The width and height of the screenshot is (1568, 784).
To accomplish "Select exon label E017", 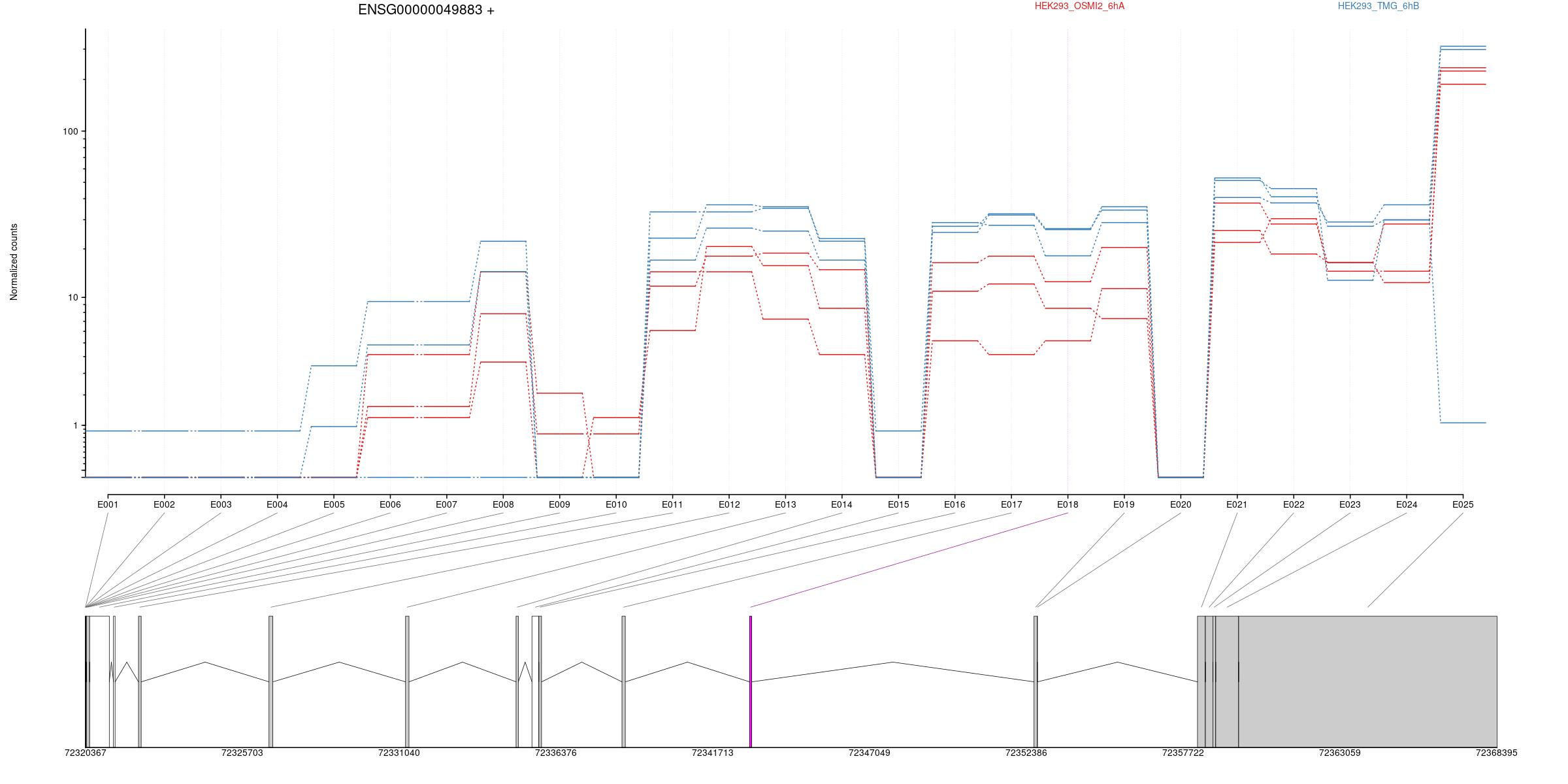I will 1011,504.
